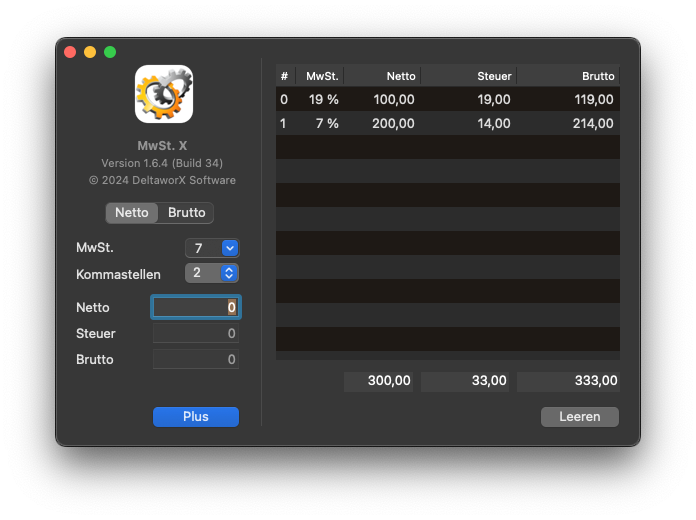Click the # column header

(x=285, y=76)
